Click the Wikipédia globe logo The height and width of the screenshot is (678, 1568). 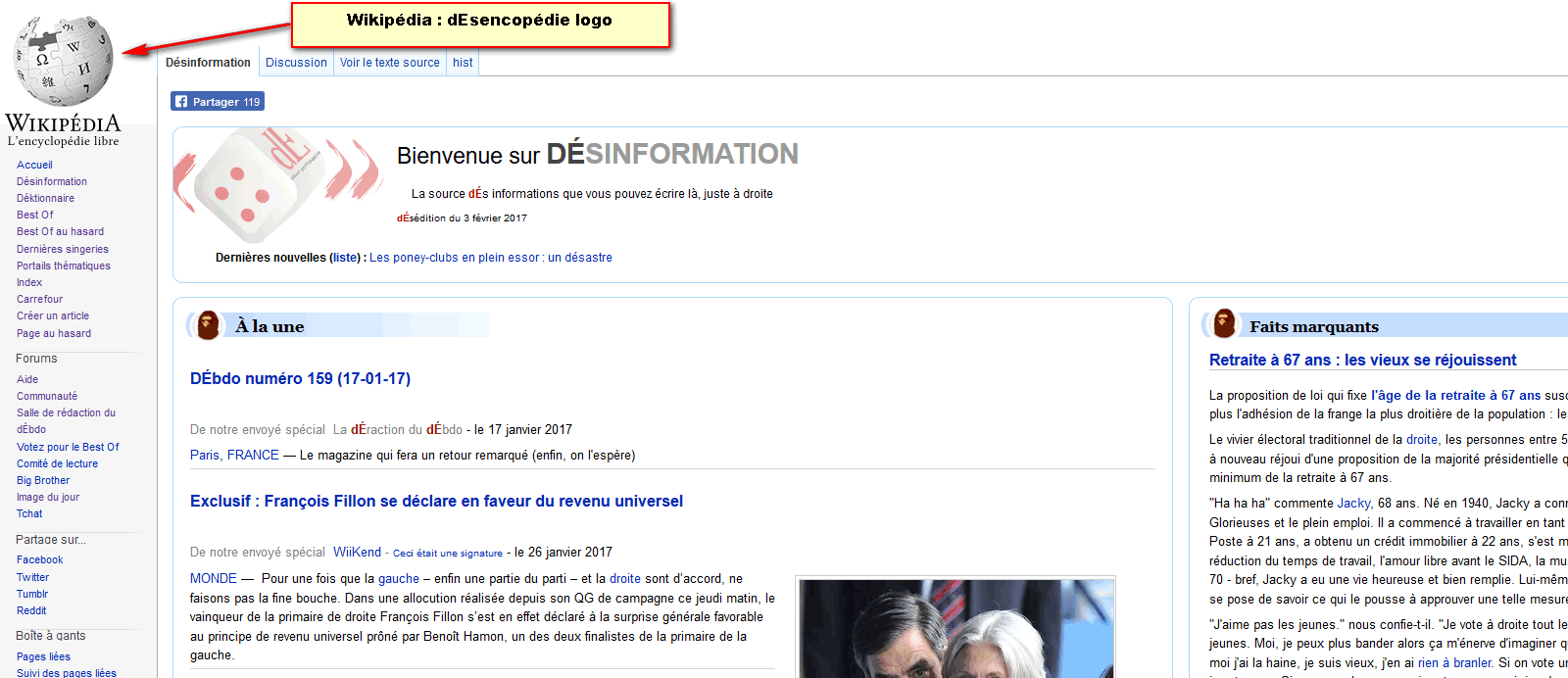point(64,63)
